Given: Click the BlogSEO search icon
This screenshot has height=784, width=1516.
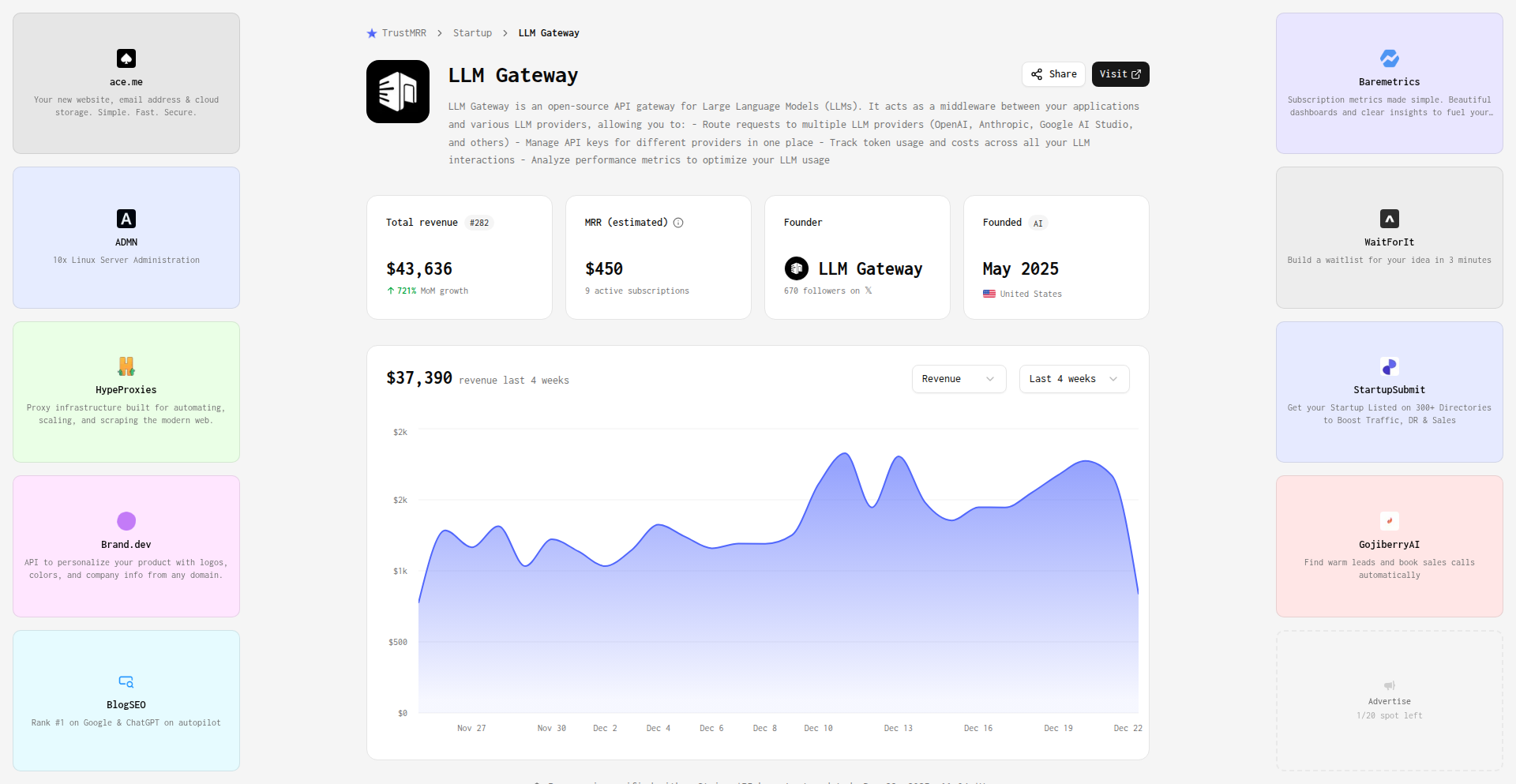Looking at the screenshot, I should pyautogui.click(x=126, y=681).
